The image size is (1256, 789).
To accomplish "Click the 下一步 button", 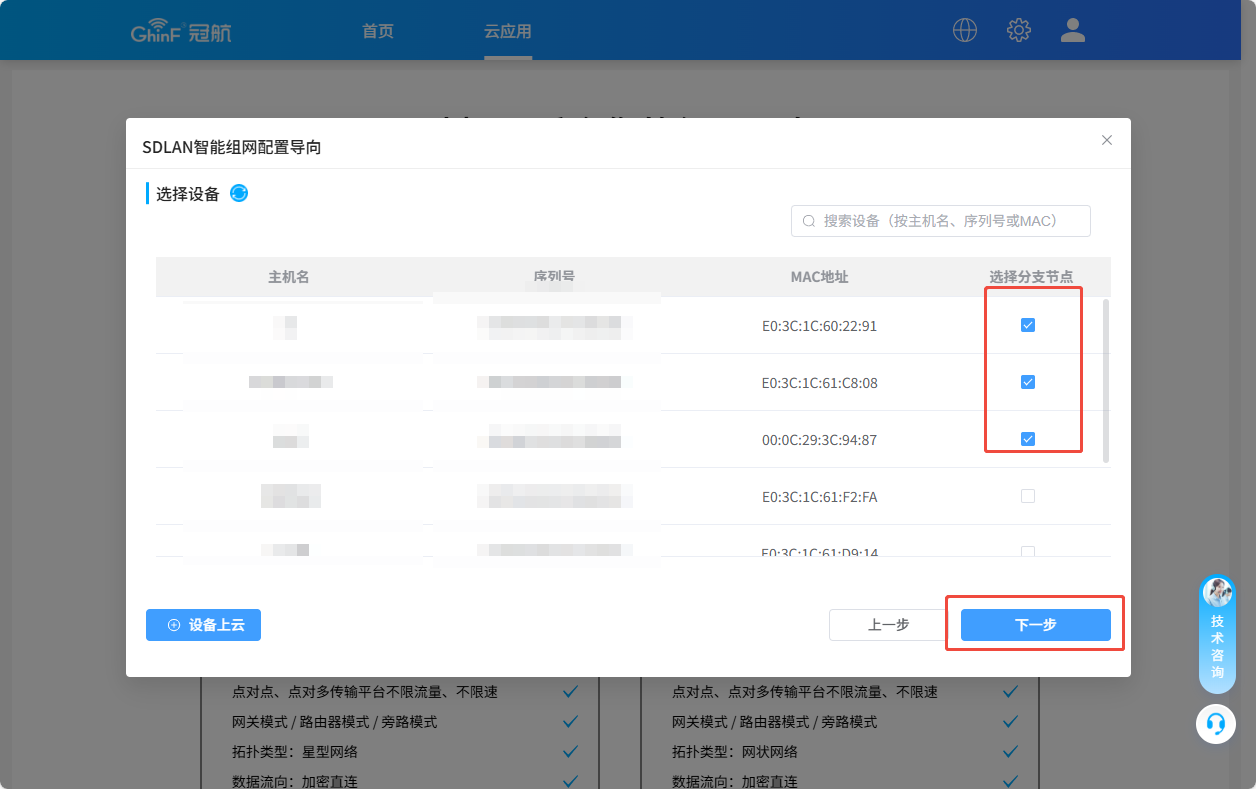I will coord(1035,625).
